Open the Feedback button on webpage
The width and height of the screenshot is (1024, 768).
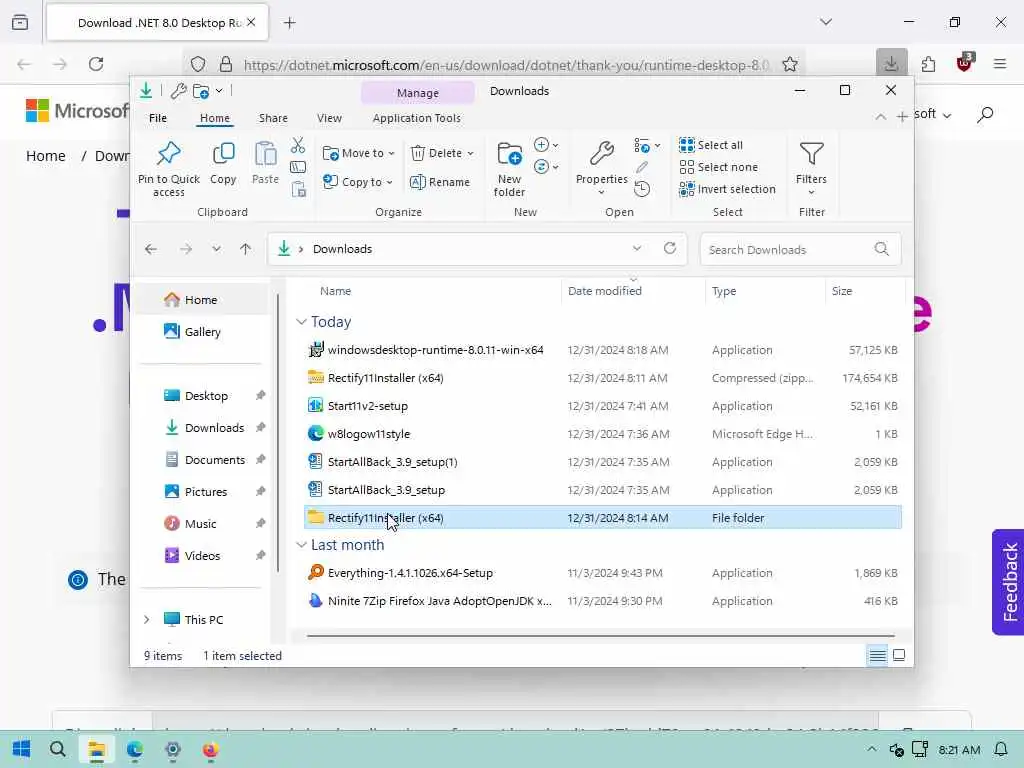pyautogui.click(x=1009, y=582)
